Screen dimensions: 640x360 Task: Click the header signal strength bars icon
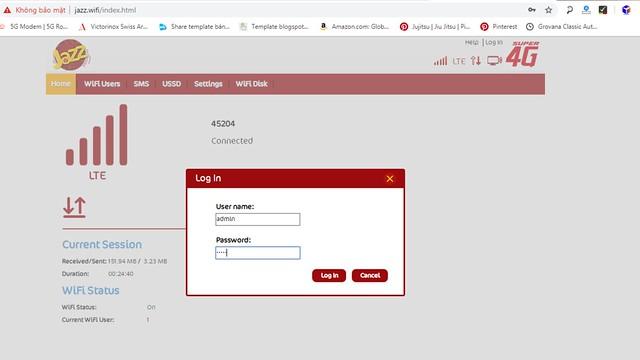[440, 61]
